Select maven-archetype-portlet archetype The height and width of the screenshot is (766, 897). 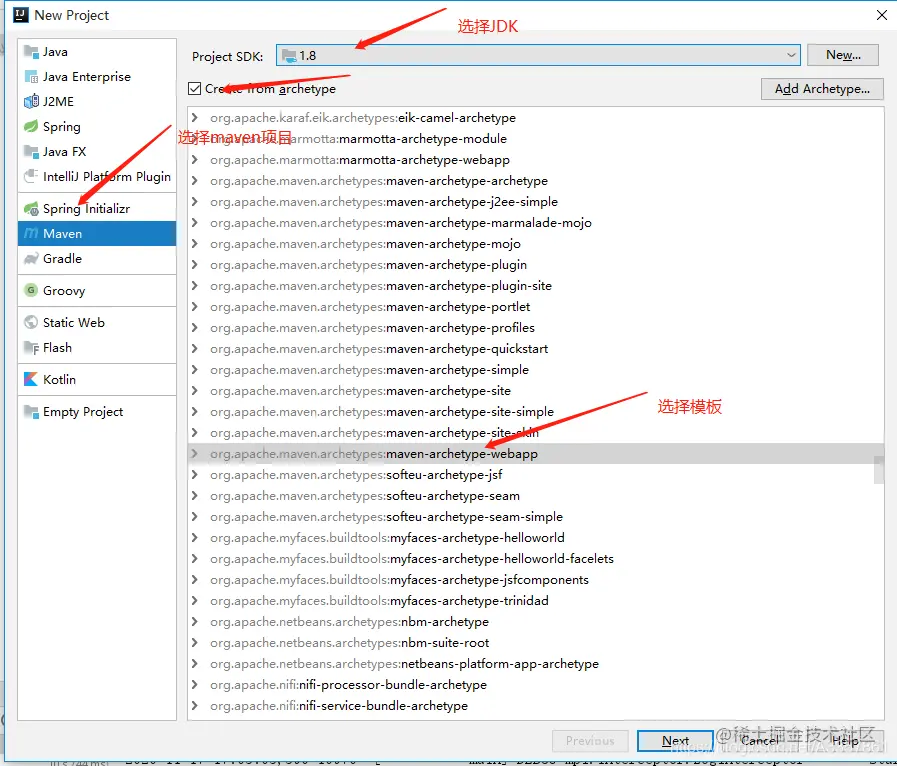coord(536,307)
